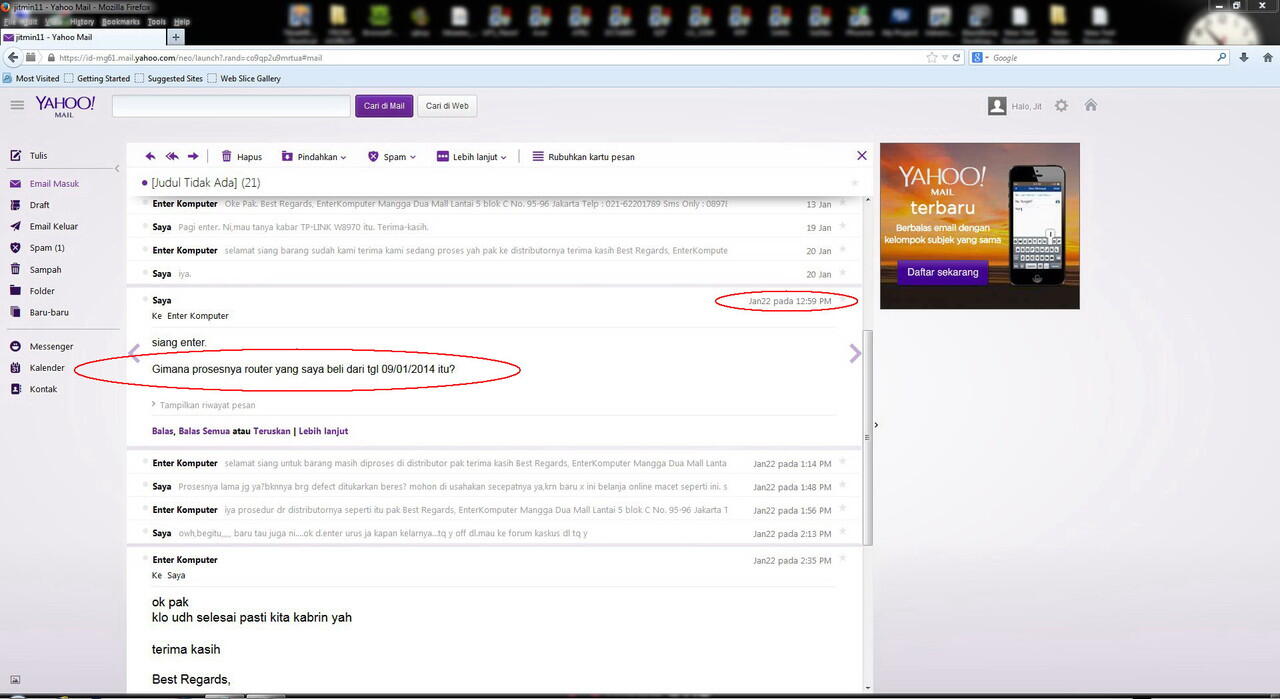1280x699 pixels.
Task: Go back with the Firefox back button
Action: (13, 57)
